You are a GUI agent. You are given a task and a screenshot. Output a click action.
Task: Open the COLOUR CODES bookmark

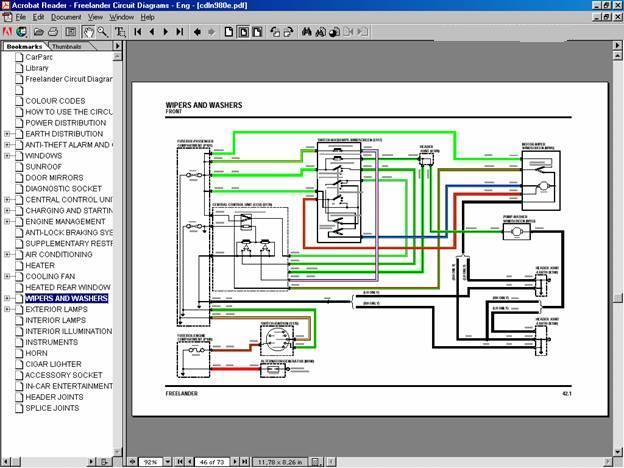[x=55, y=101]
